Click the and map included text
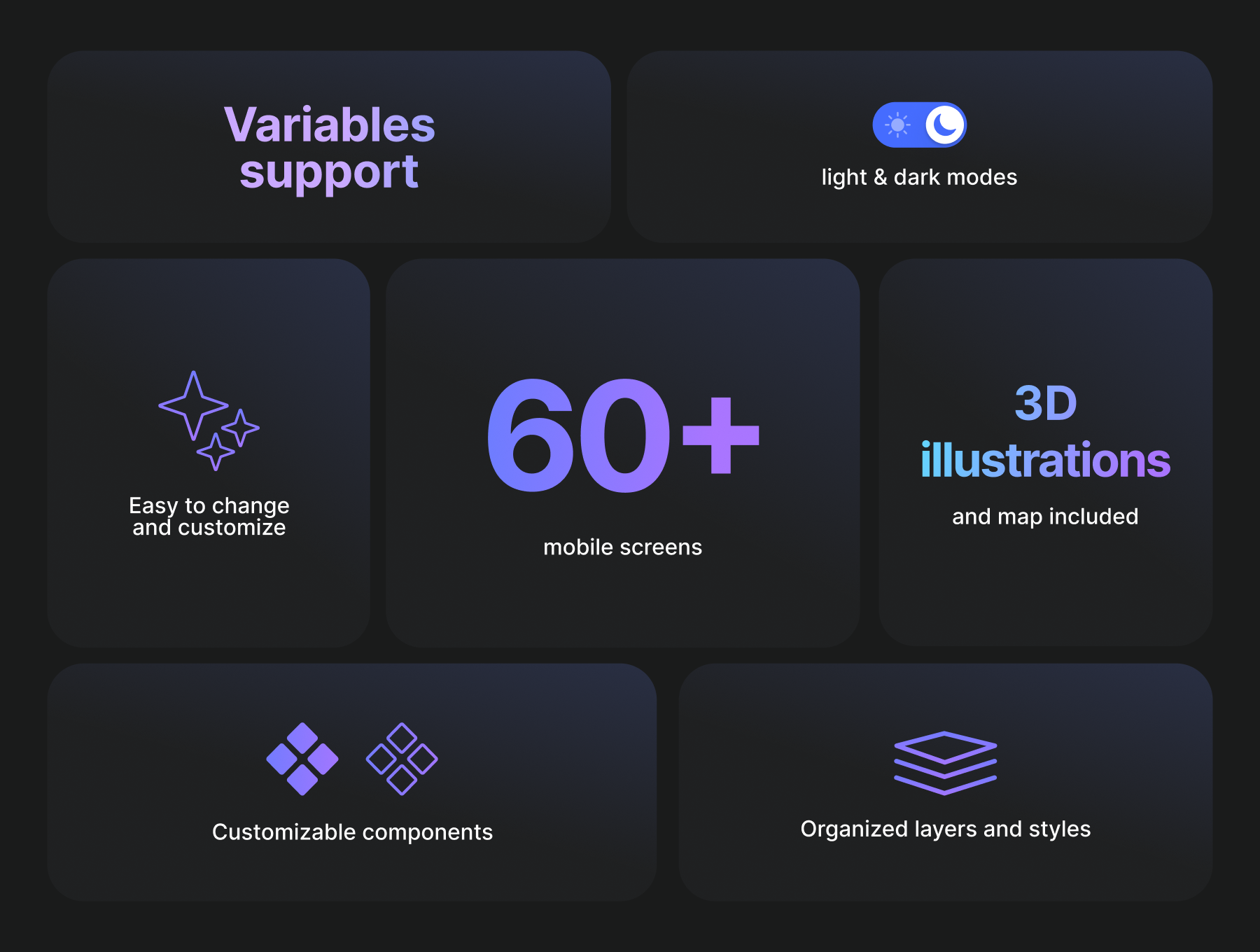 point(1045,517)
